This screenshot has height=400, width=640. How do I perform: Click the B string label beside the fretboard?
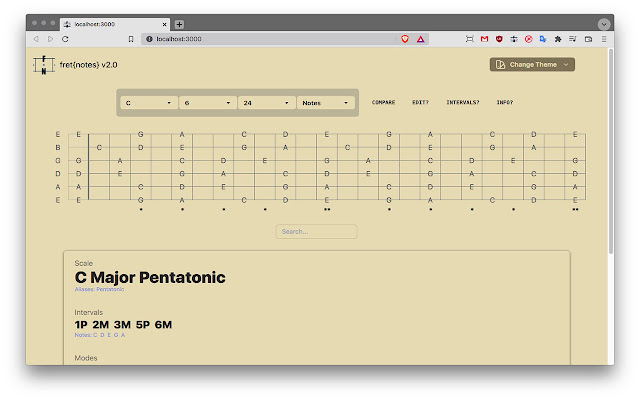pos(58,147)
